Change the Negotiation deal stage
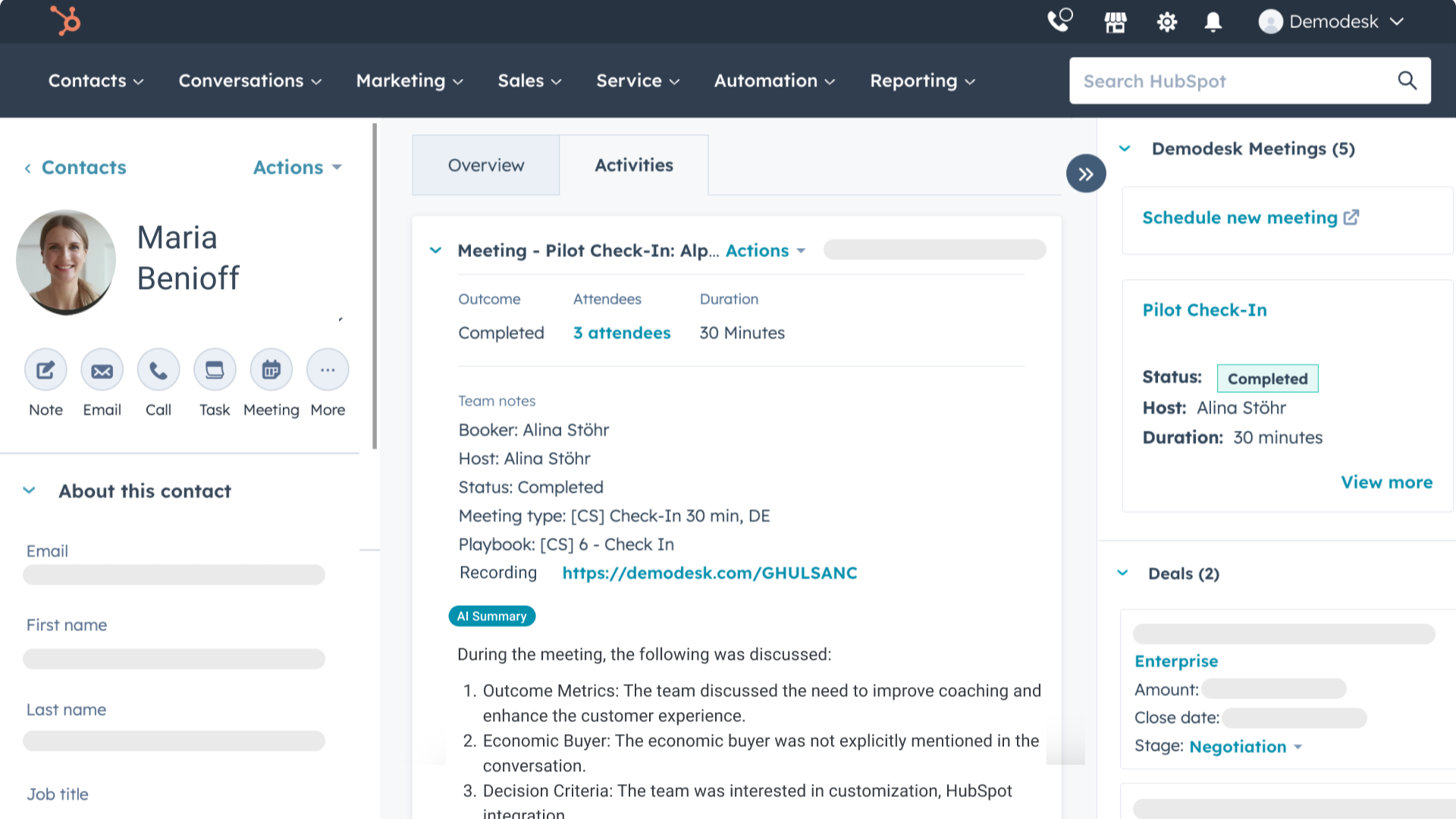Viewport: 1456px width, 819px height. pyautogui.click(x=1244, y=747)
